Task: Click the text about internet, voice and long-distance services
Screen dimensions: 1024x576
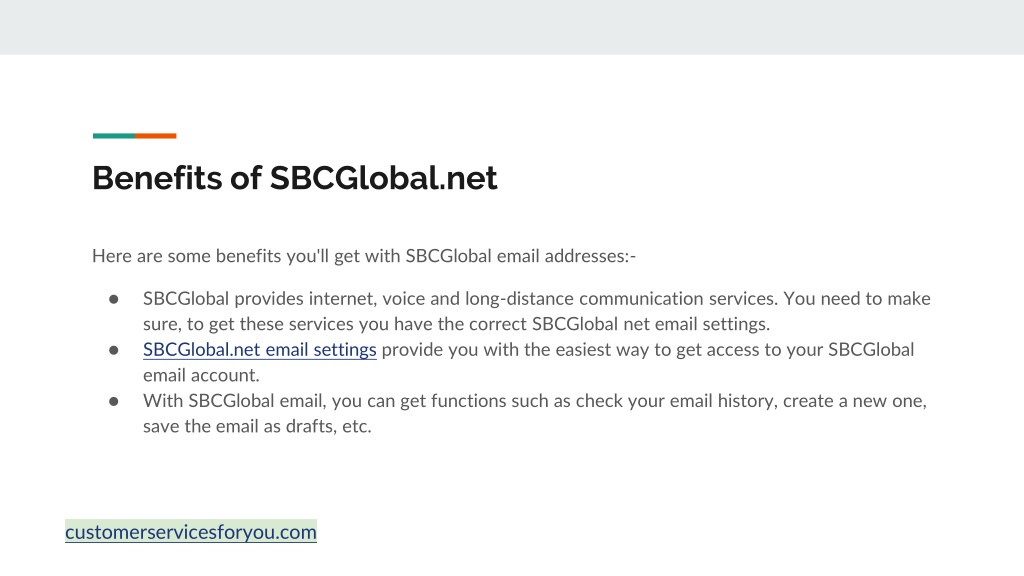Action: point(460,298)
